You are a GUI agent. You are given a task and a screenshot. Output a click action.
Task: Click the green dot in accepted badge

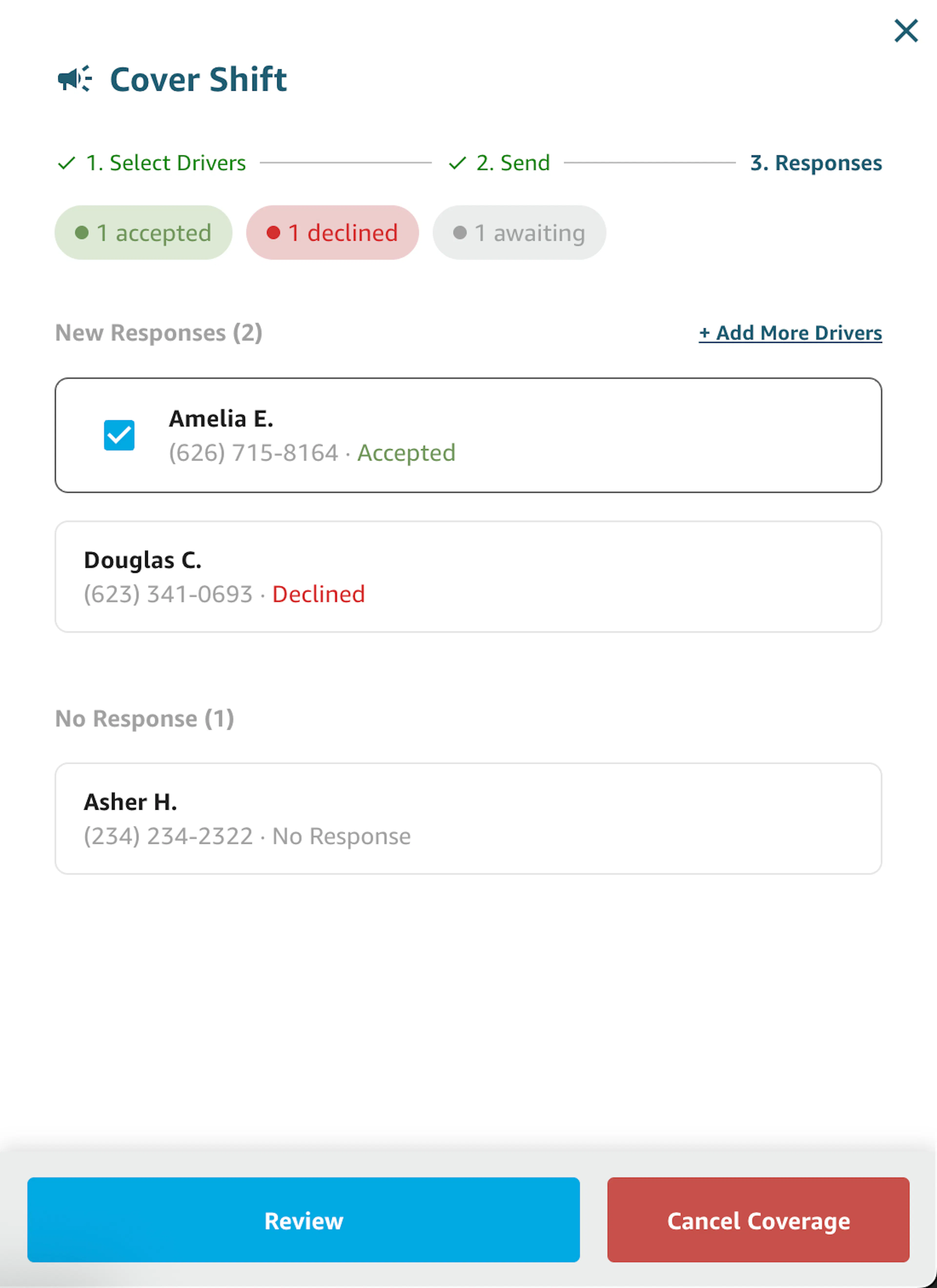(82, 232)
